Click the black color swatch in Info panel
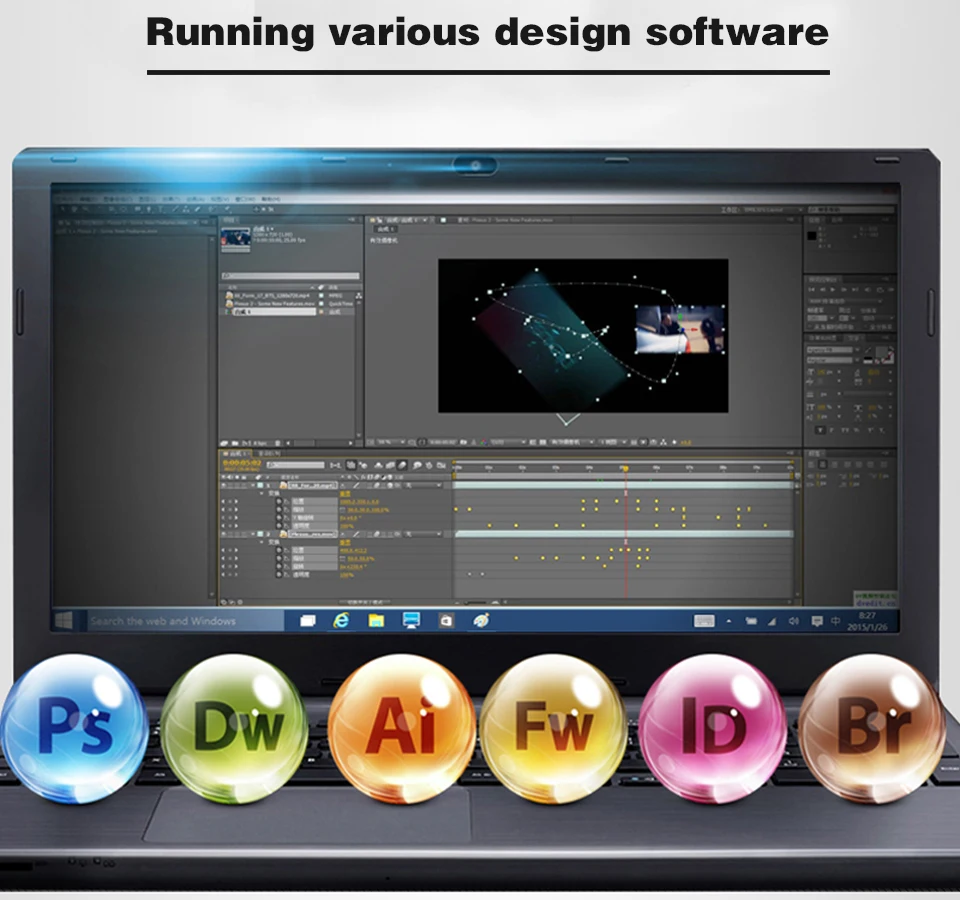Viewport: 960px width, 900px height. tap(812, 236)
